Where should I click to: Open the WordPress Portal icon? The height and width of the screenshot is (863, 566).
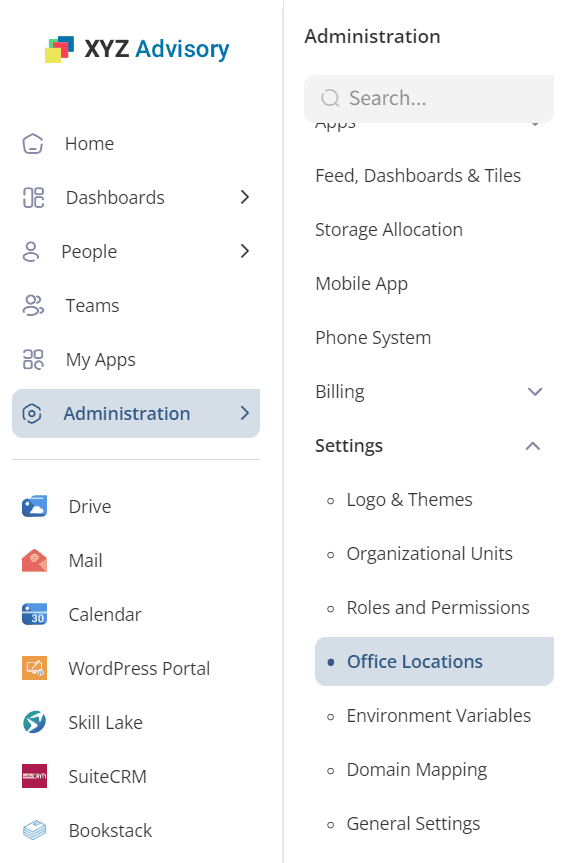[34, 668]
